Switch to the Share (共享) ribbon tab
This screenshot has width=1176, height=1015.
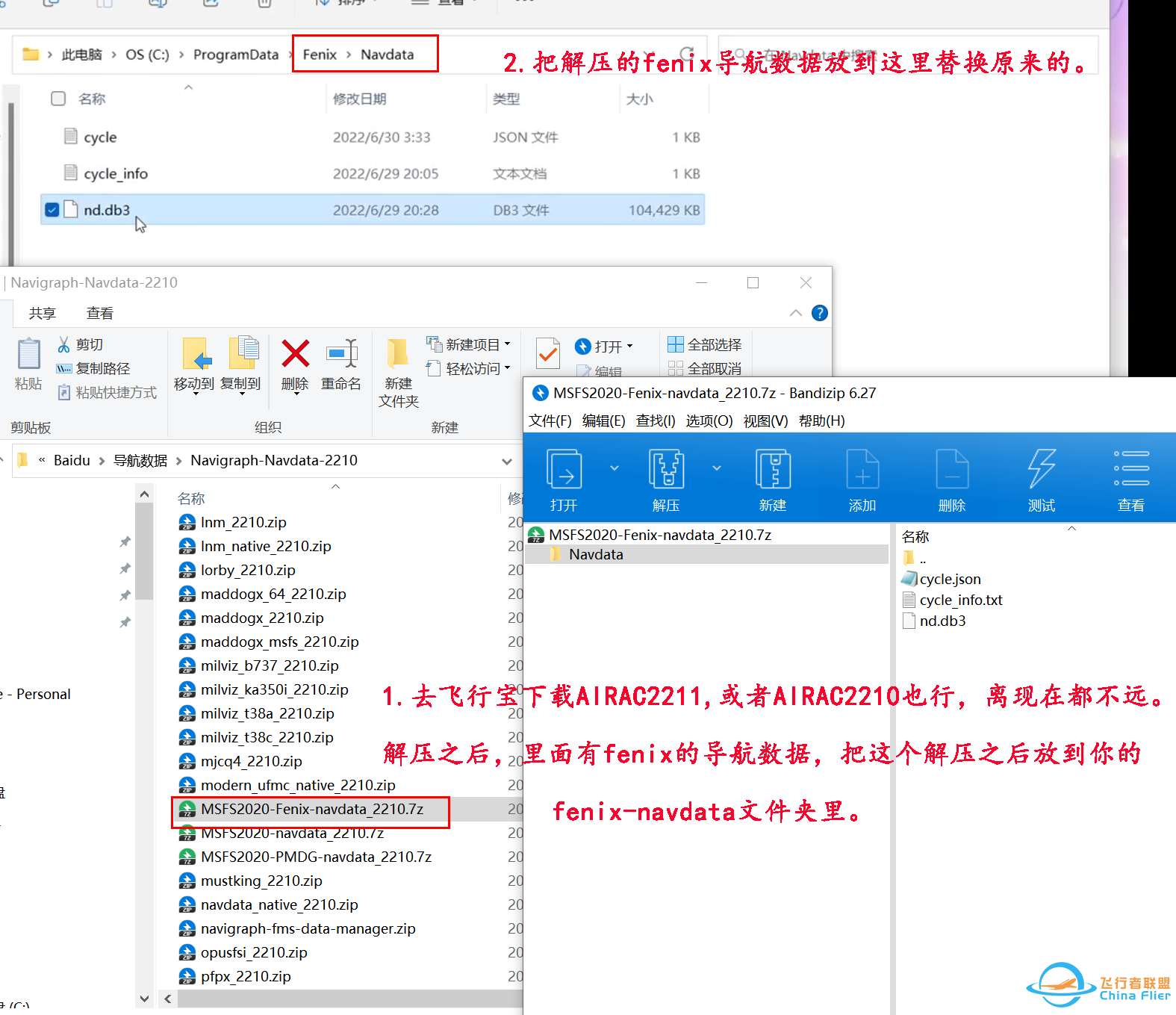(43, 313)
